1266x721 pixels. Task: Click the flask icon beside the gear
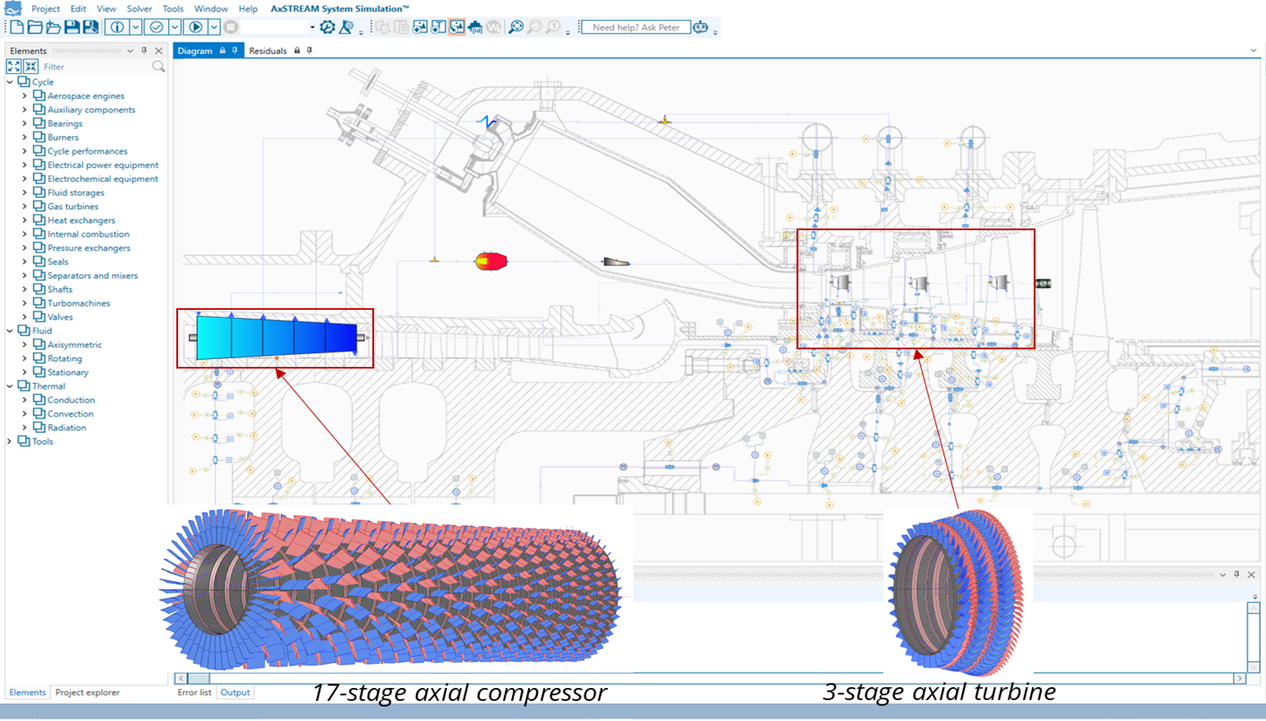point(346,27)
